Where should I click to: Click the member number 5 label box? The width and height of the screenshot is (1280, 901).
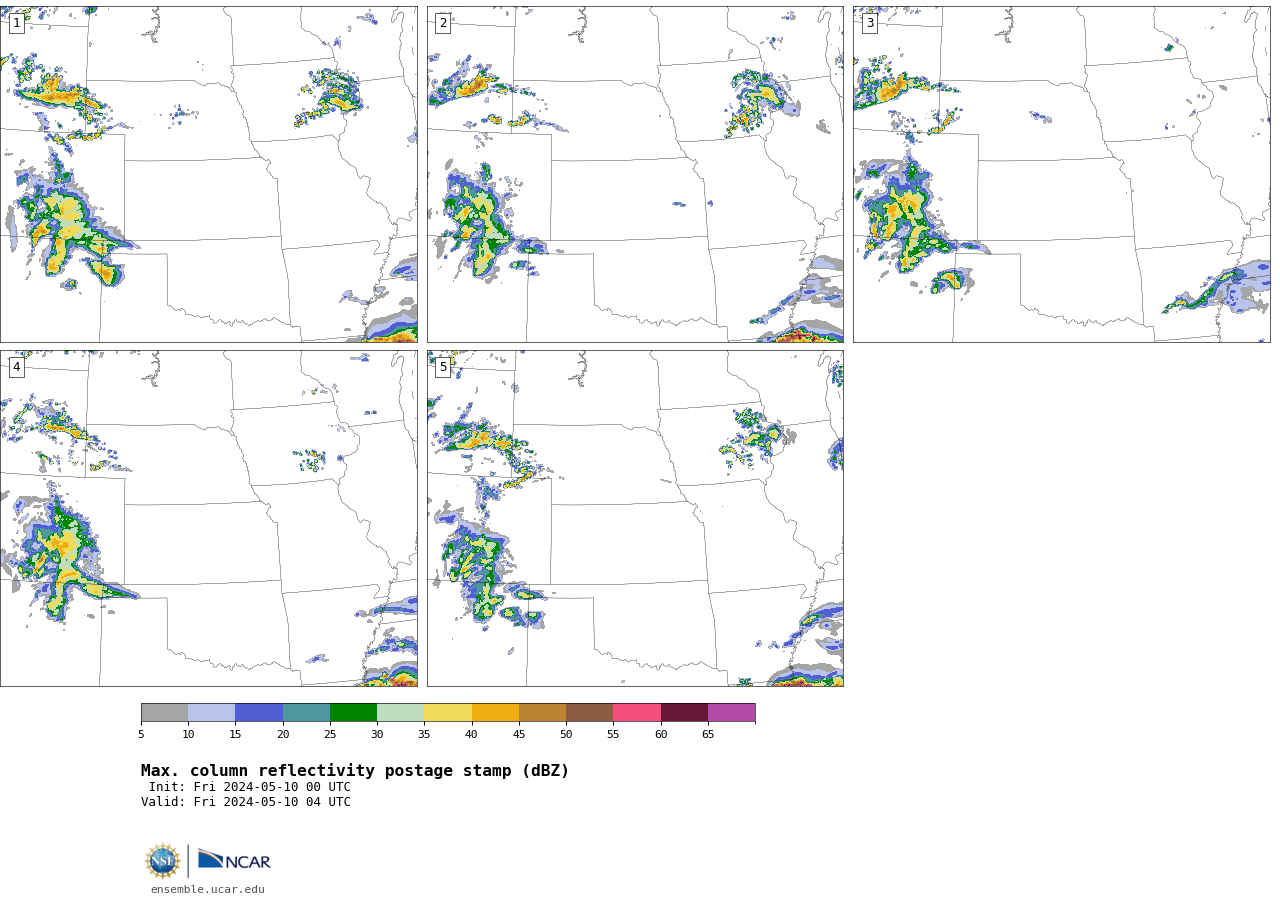coord(443,367)
